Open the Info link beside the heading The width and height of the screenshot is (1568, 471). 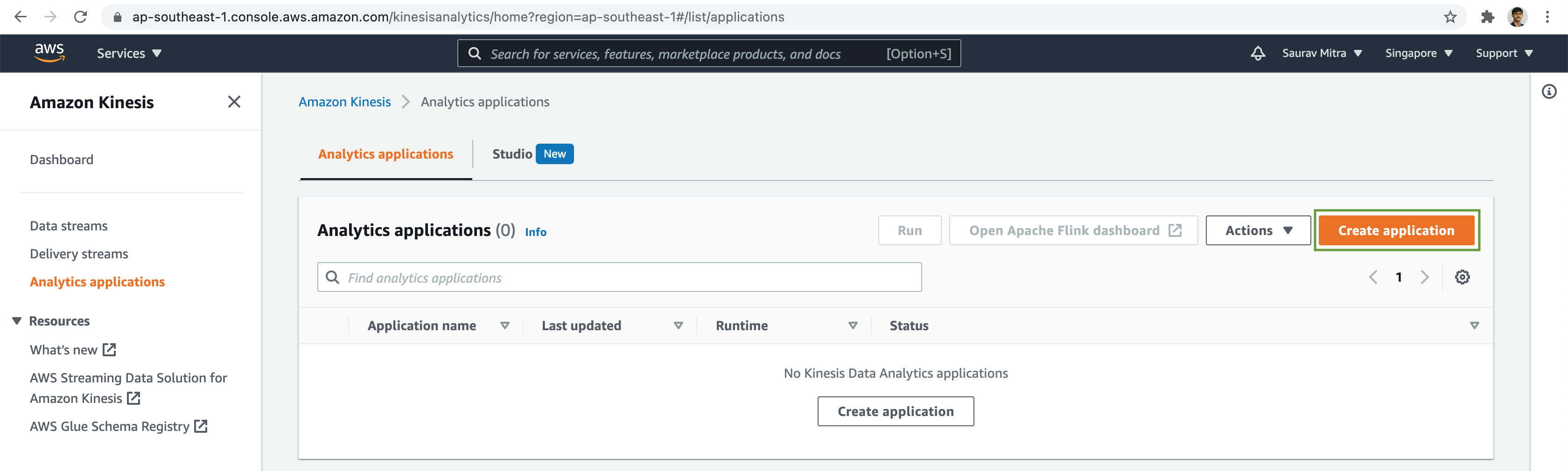point(536,232)
